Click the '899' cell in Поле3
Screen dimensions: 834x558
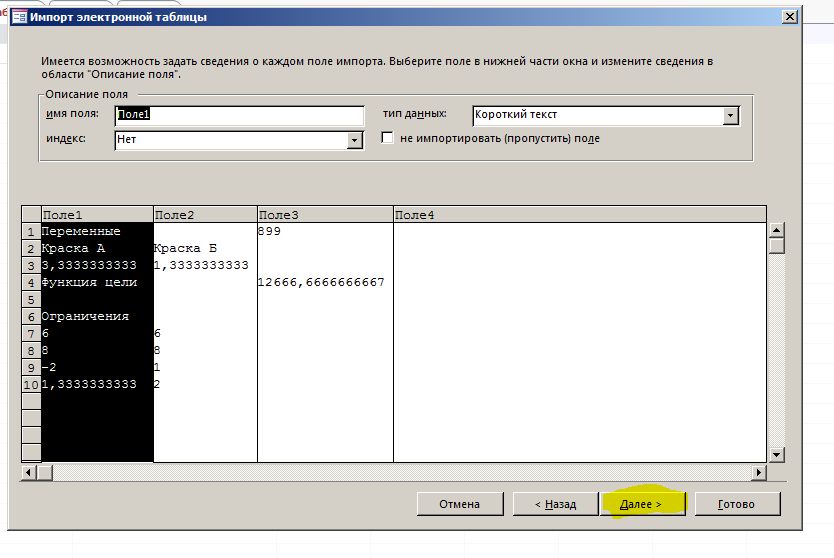point(326,231)
